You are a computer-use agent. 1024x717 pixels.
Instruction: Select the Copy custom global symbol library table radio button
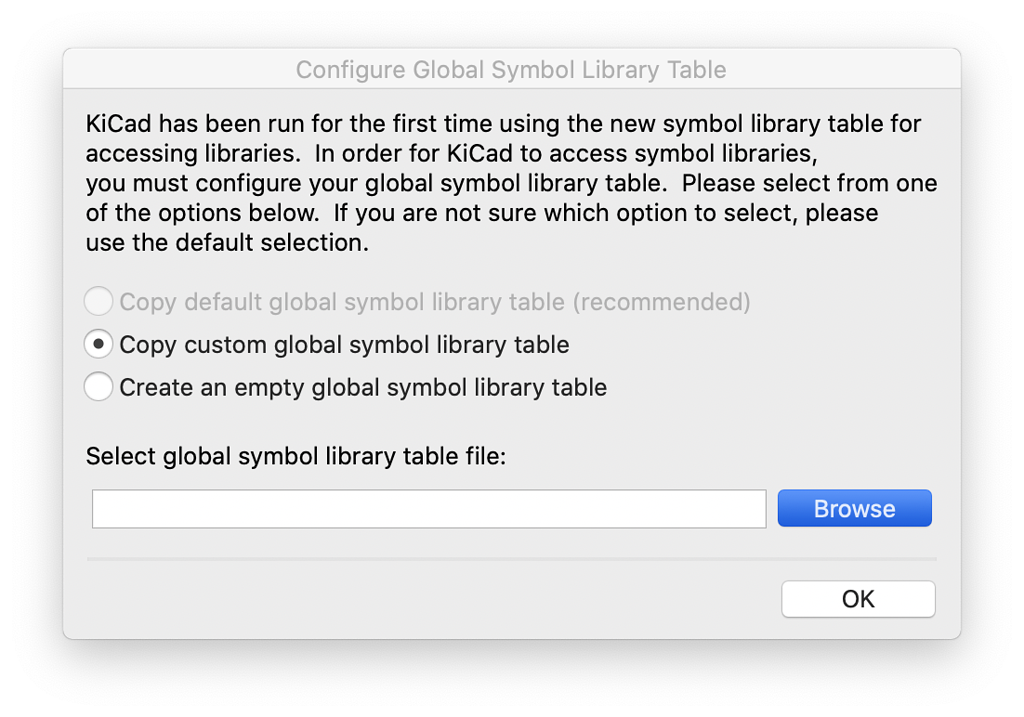pos(99,344)
